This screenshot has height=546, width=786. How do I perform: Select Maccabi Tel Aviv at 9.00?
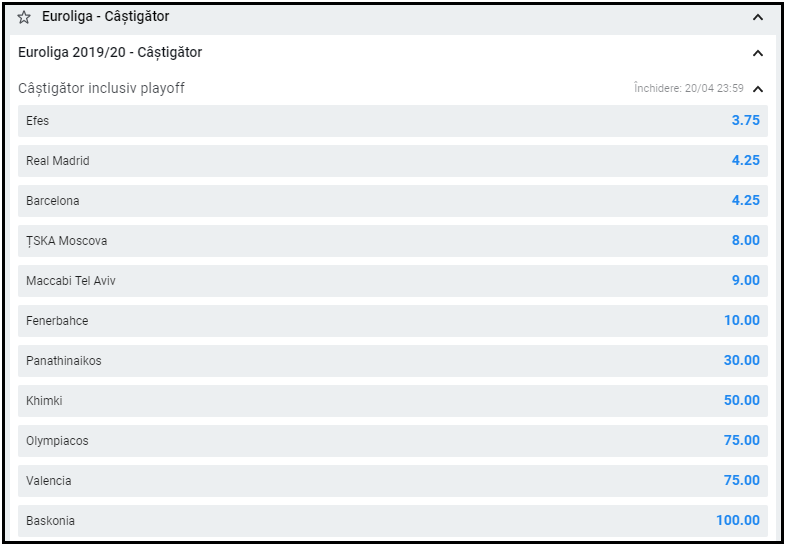click(x=745, y=281)
